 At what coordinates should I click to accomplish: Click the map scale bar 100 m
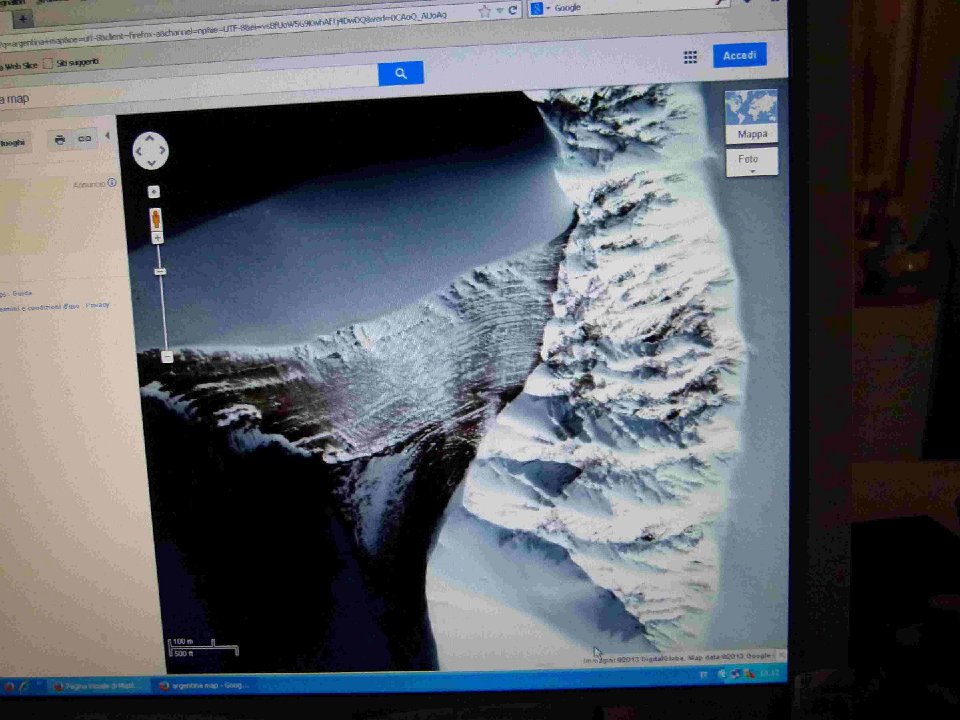coord(203,647)
